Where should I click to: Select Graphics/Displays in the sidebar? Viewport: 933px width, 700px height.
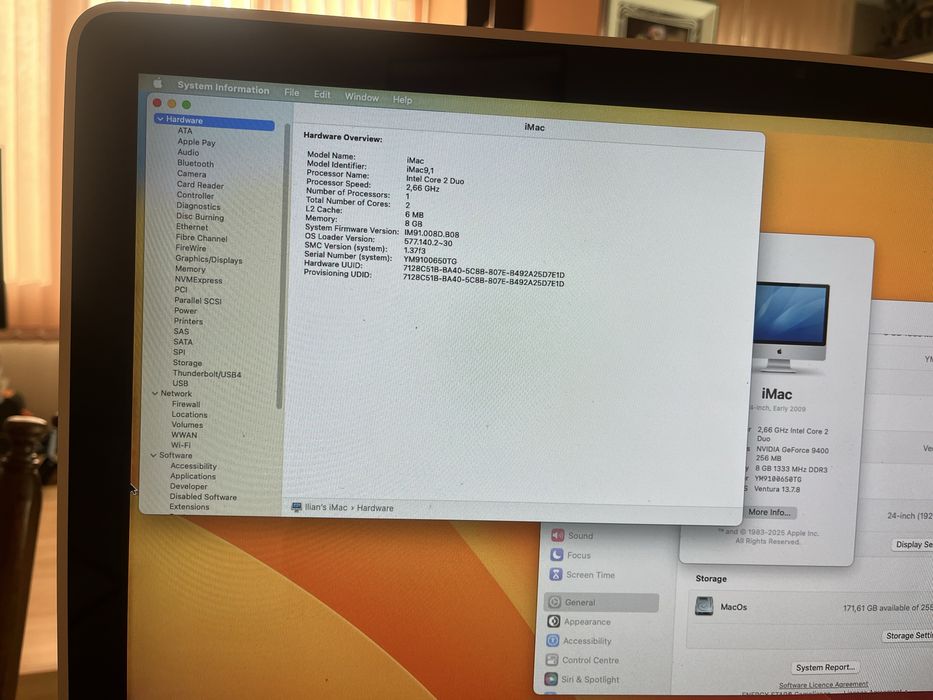(208, 259)
